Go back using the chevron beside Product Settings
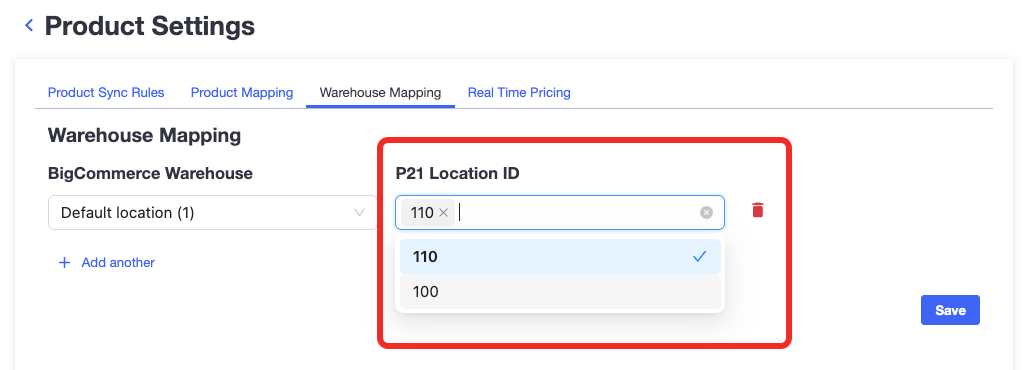Image resolution: width=1032 pixels, height=370 pixels. tap(29, 26)
